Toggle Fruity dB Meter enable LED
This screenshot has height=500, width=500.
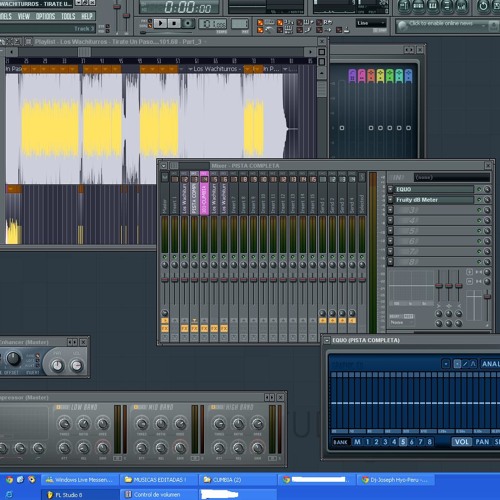click(479, 200)
